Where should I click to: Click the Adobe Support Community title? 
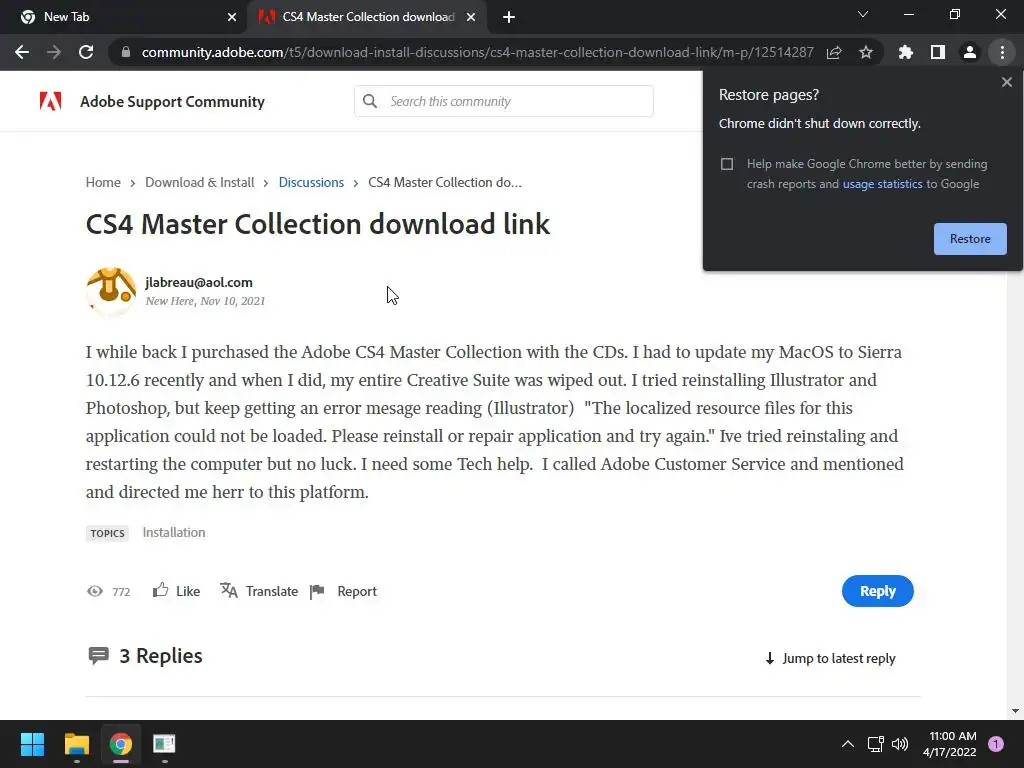[172, 101]
